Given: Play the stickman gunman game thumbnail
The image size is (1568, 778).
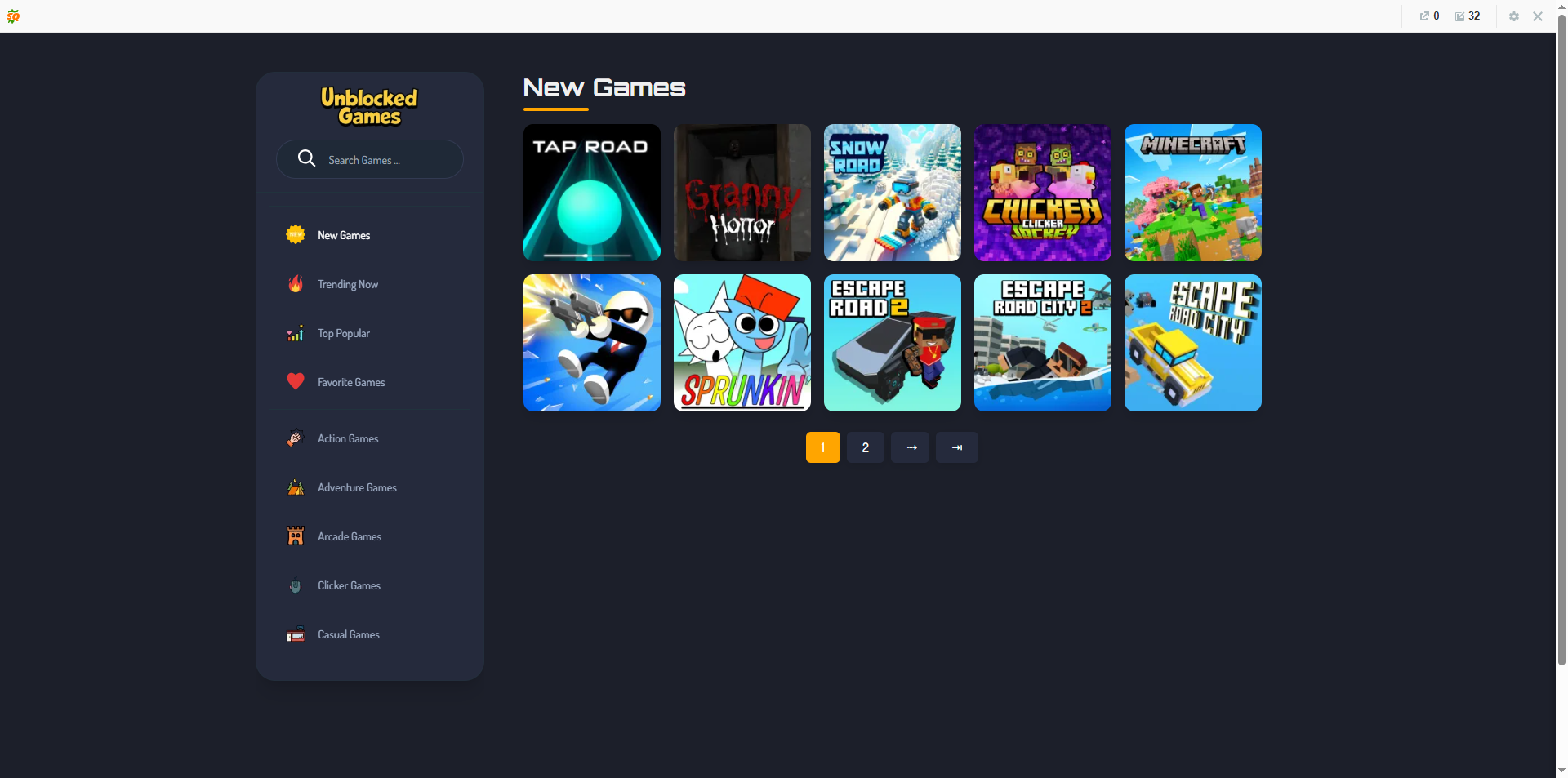Looking at the screenshot, I should (x=592, y=343).
